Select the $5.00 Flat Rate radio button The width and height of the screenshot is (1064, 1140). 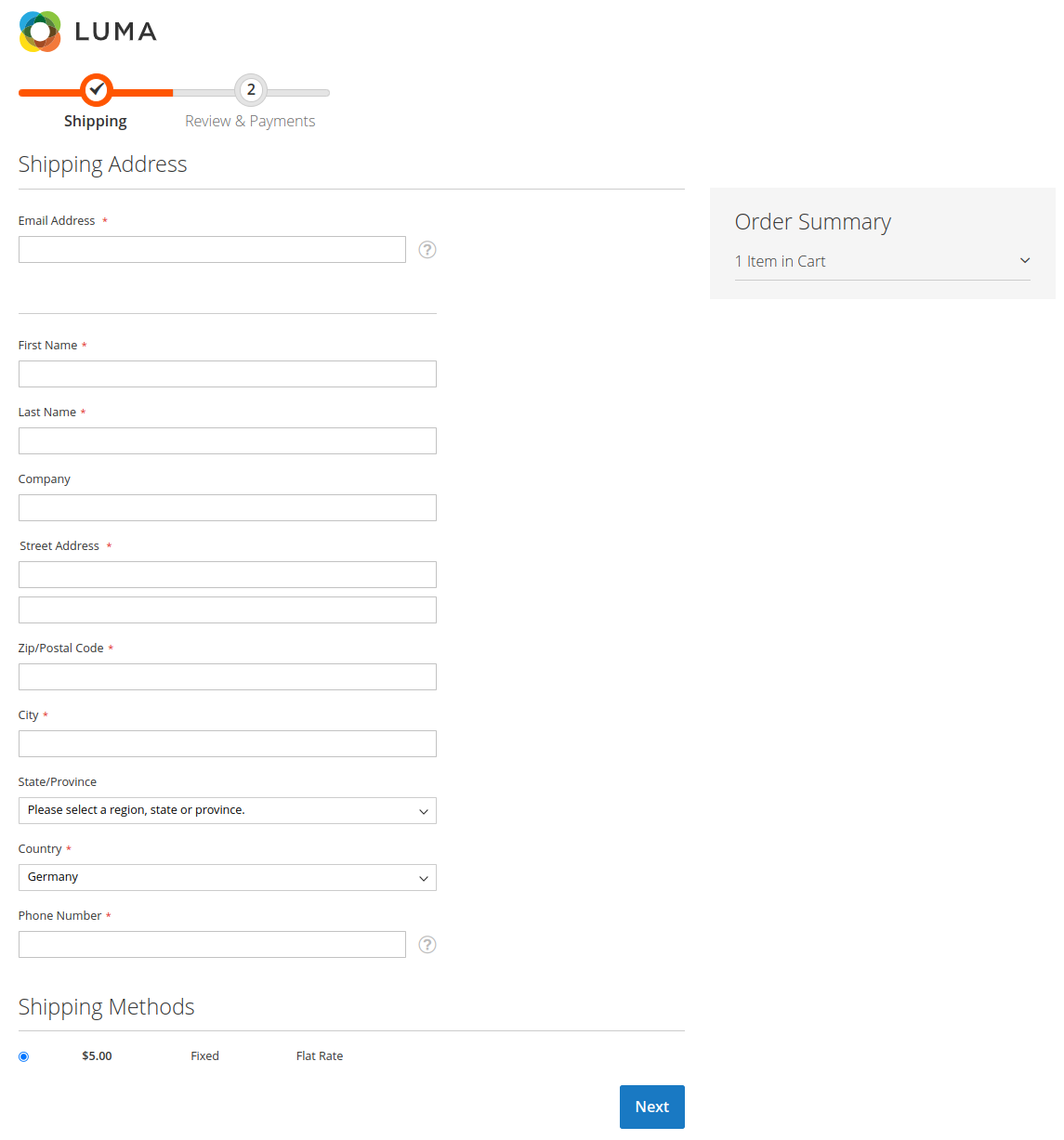(x=24, y=1056)
